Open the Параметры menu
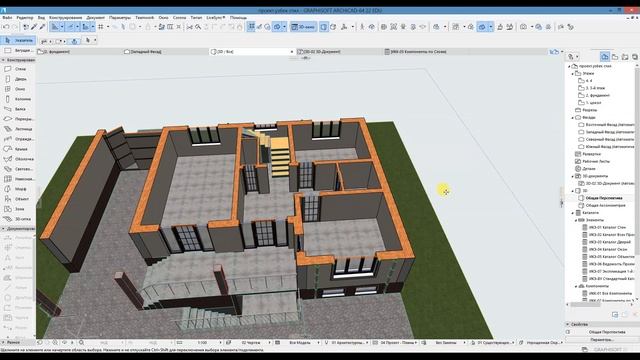 point(120,18)
